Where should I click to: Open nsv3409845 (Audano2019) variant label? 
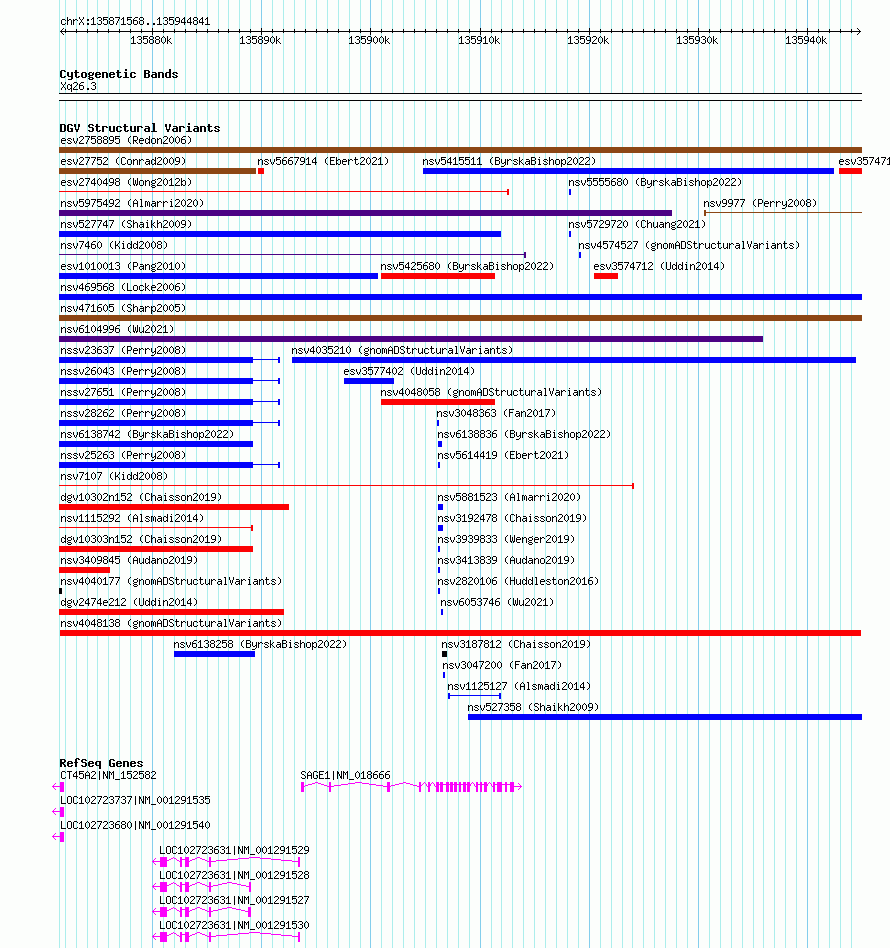[x=129, y=560]
